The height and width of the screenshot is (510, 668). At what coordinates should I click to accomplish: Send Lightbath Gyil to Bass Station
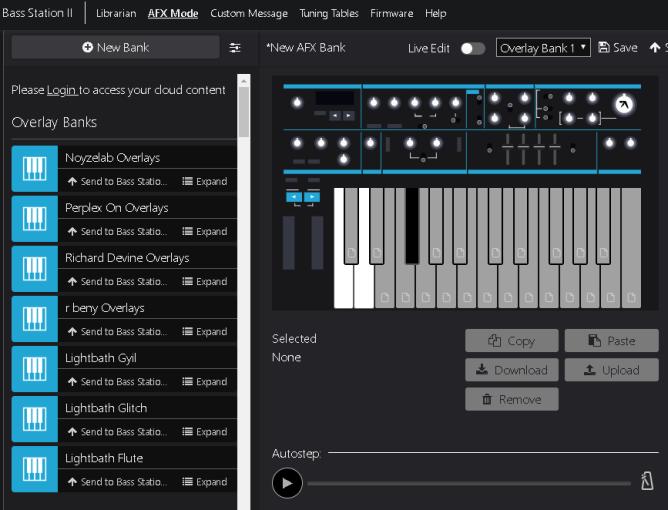click(x=117, y=382)
